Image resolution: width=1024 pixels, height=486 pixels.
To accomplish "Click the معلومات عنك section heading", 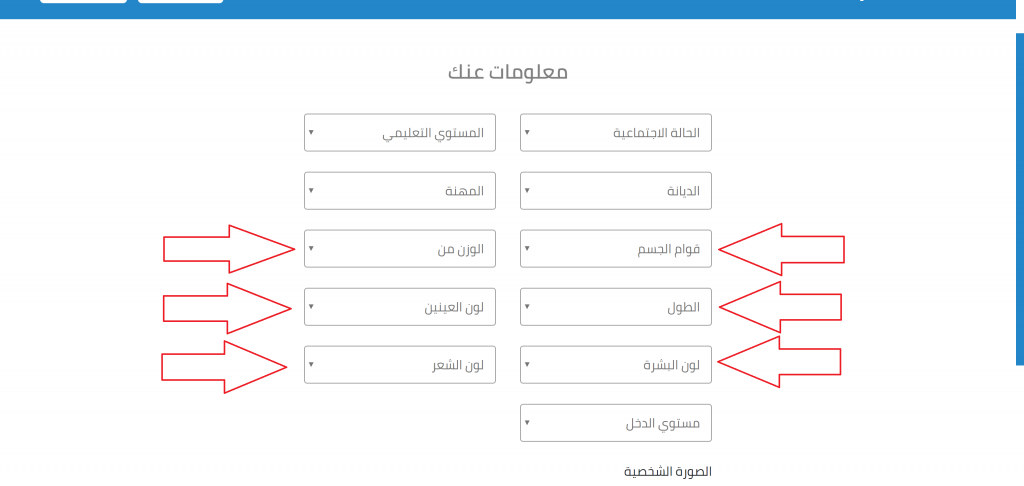I will tap(508, 72).
